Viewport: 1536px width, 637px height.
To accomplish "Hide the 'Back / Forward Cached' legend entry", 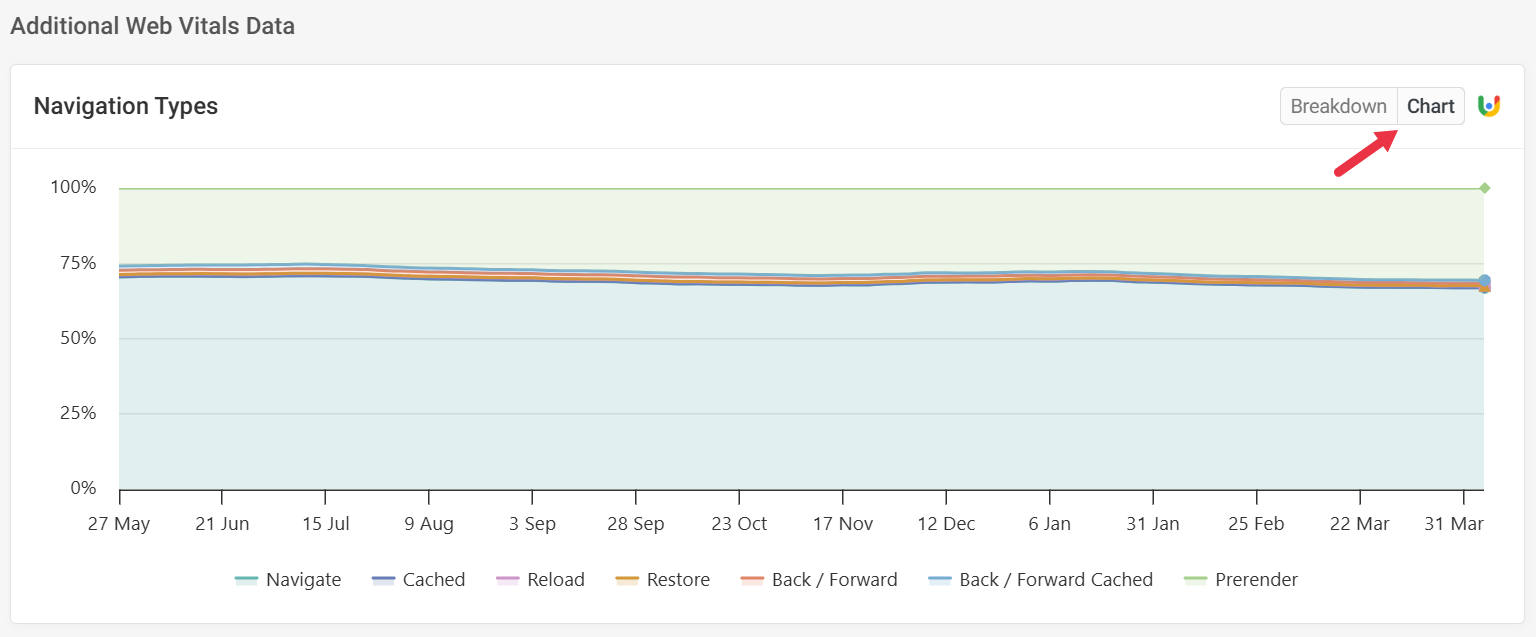I will click(1055, 580).
